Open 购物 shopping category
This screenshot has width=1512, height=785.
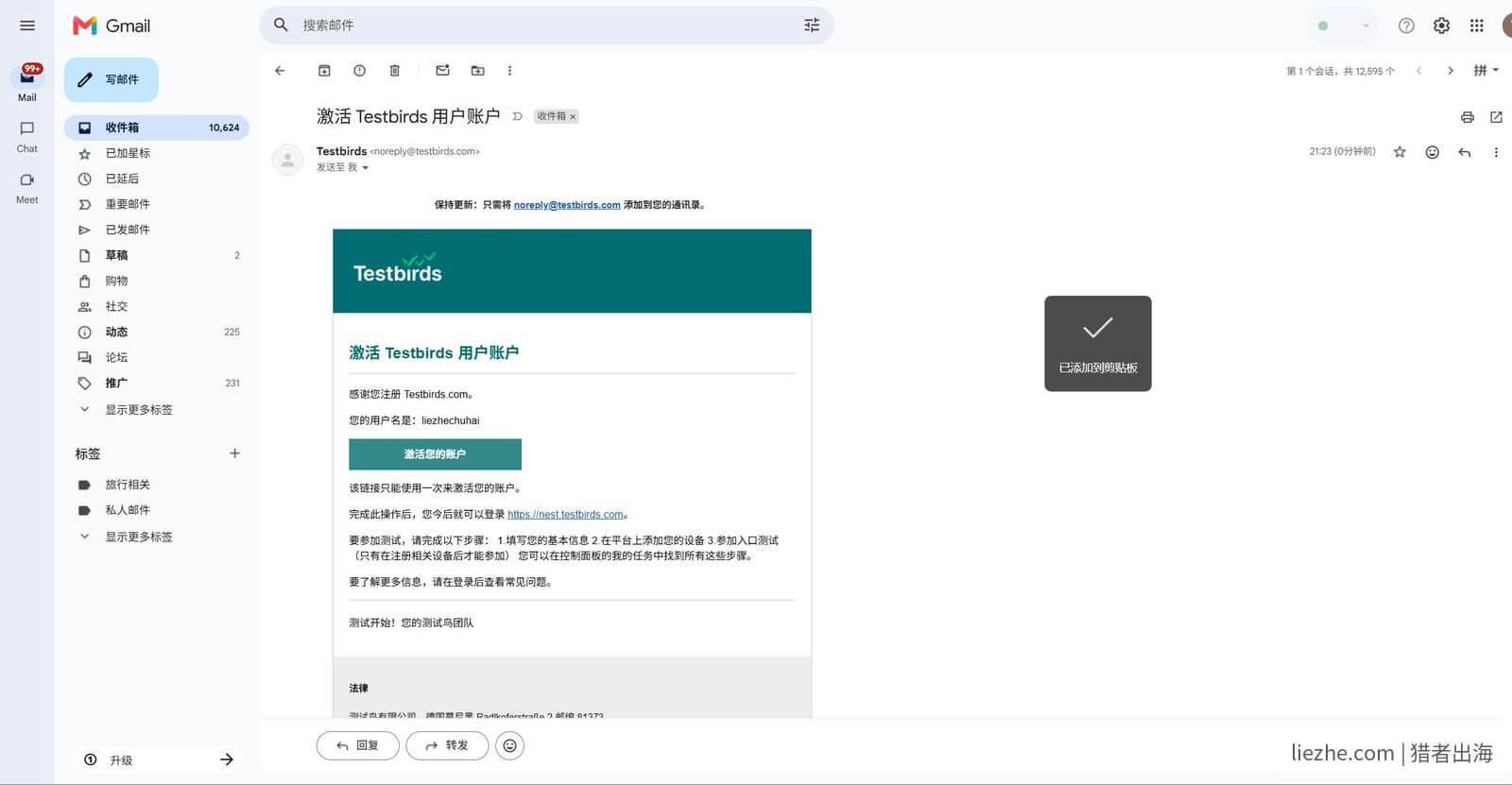coord(157,281)
